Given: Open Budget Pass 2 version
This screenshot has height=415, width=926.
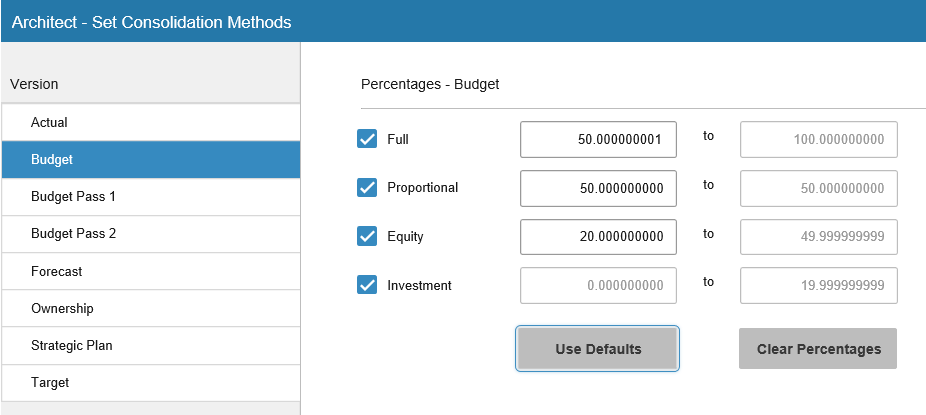Looking at the screenshot, I should [x=150, y=234].
